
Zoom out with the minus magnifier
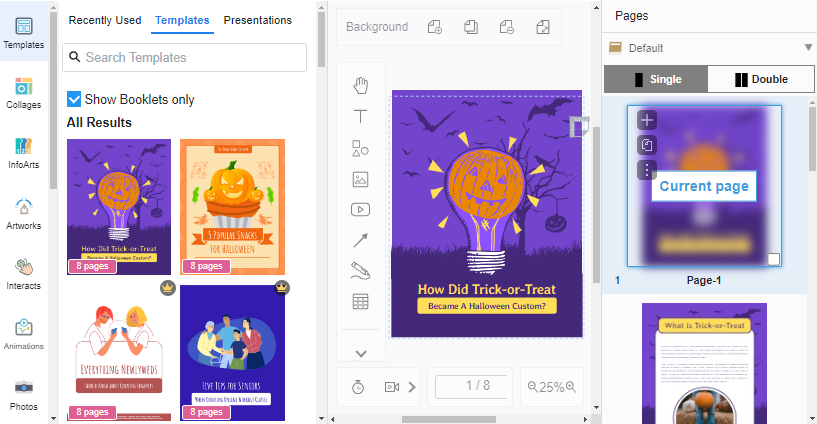coord(533,386)
